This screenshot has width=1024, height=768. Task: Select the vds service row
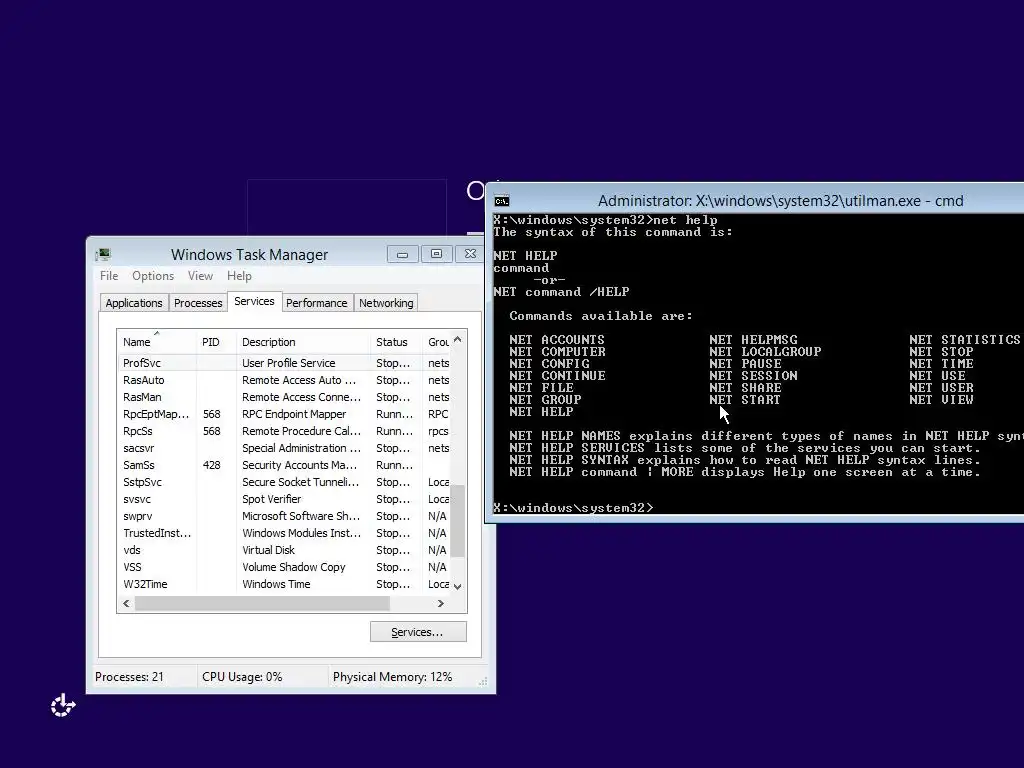(x=284, y=550)
